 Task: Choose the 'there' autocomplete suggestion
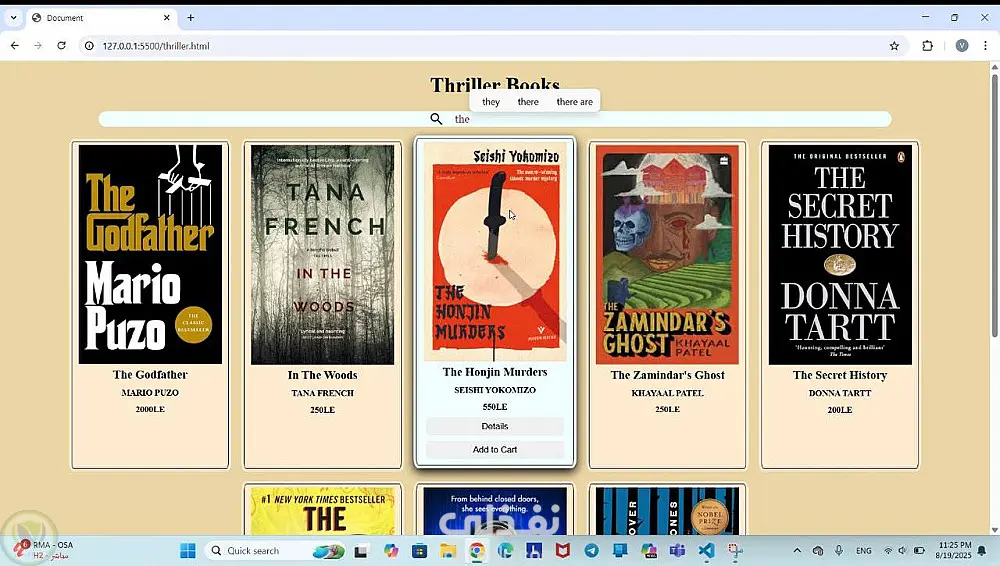coord(528,101)
